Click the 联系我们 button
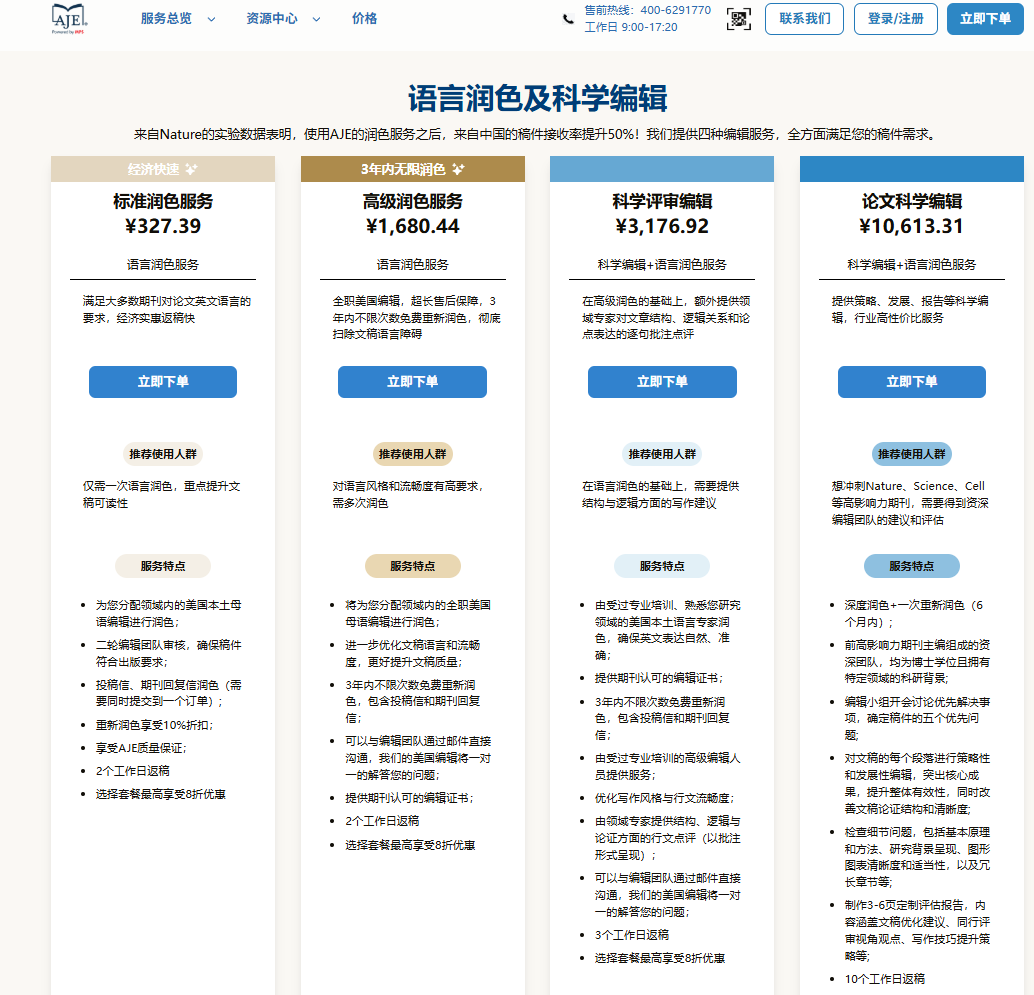 804,19
